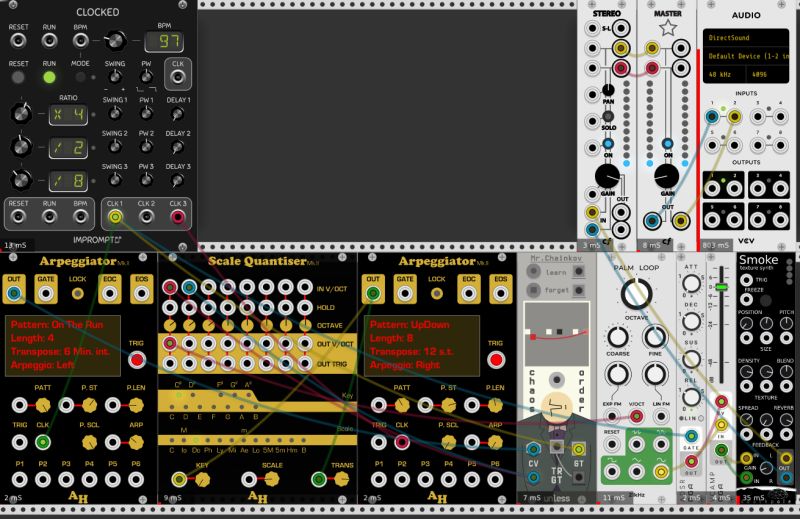Click the right Arpeggiator EOS jack

pyautogui.click(x=501, y=294)
